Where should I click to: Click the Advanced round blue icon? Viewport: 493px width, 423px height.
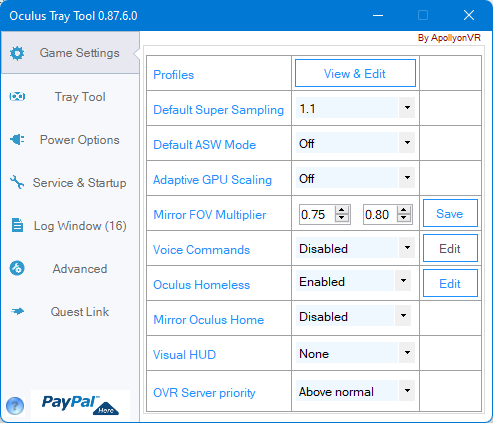[17, 268]
